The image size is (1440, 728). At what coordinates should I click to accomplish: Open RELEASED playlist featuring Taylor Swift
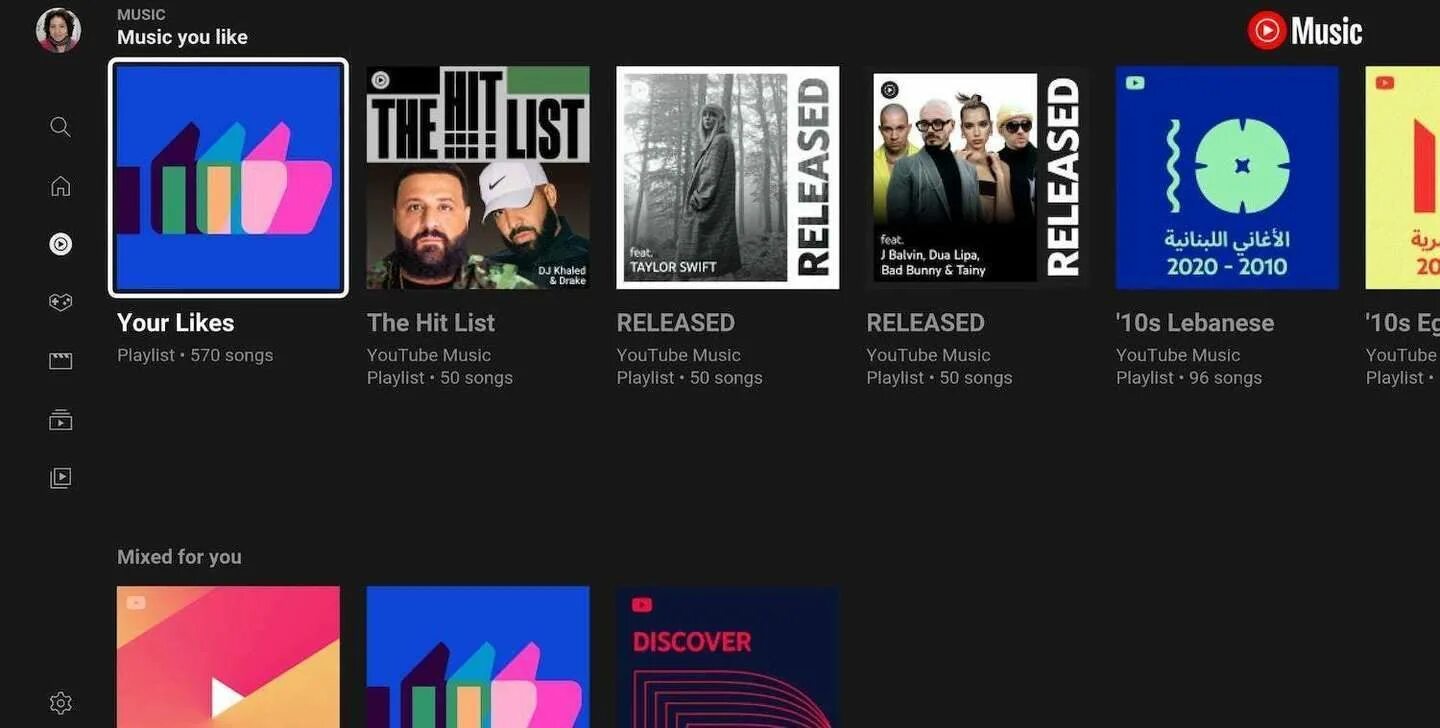click(x=728, y=178)
